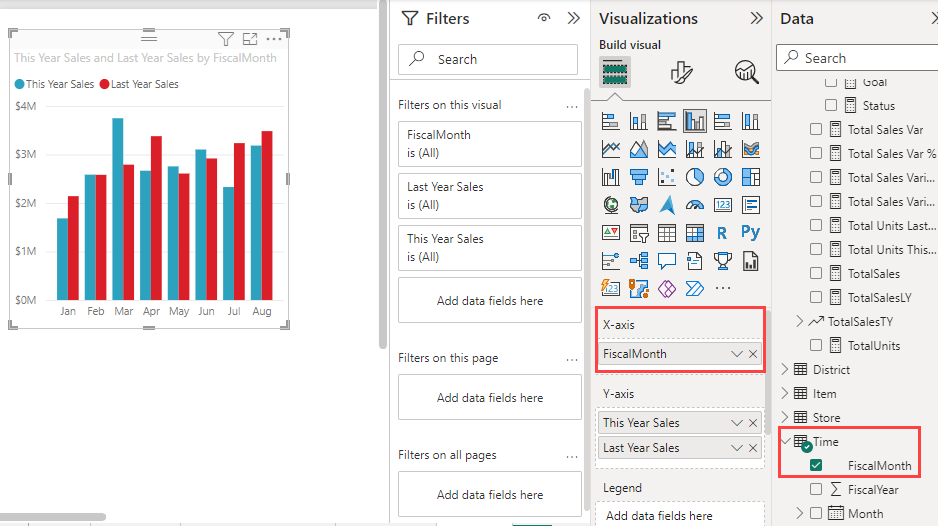The height and width of the screenshot is (526, 938).
Task: Add the Q&A speech bubble visual
Action: pos(666,261)
